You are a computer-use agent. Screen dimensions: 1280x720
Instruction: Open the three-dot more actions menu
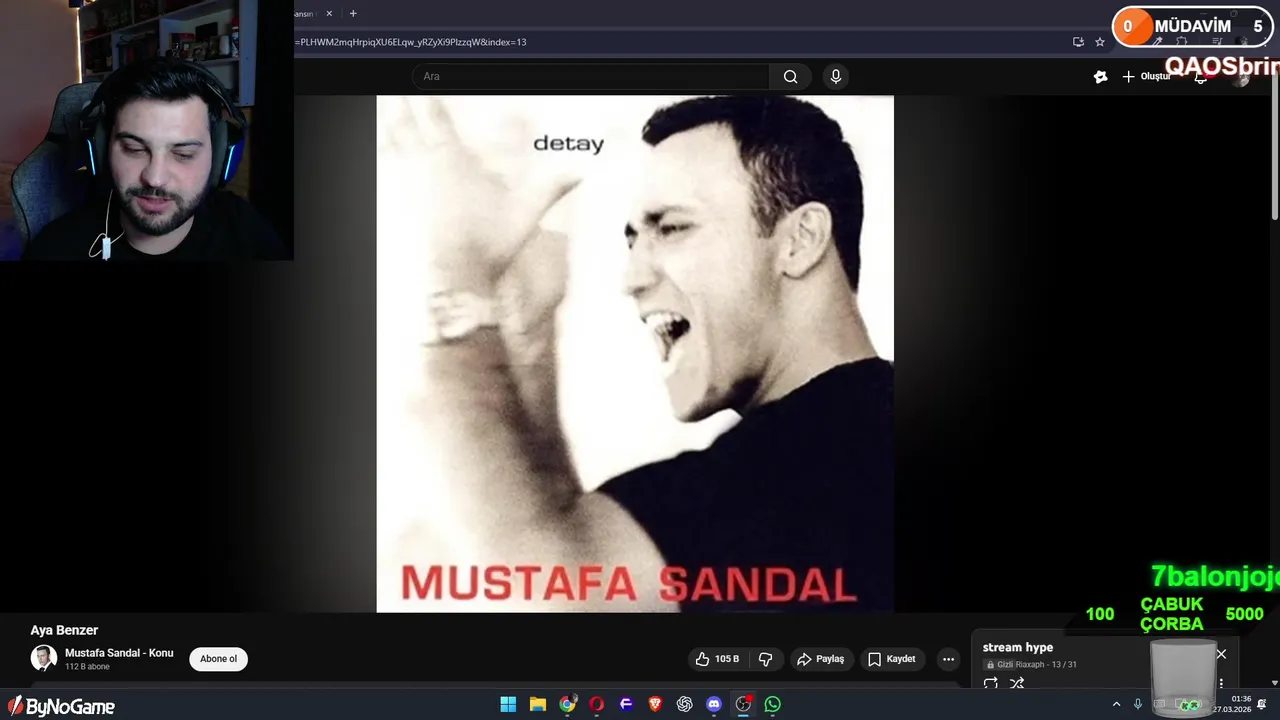tap(948, 659)
